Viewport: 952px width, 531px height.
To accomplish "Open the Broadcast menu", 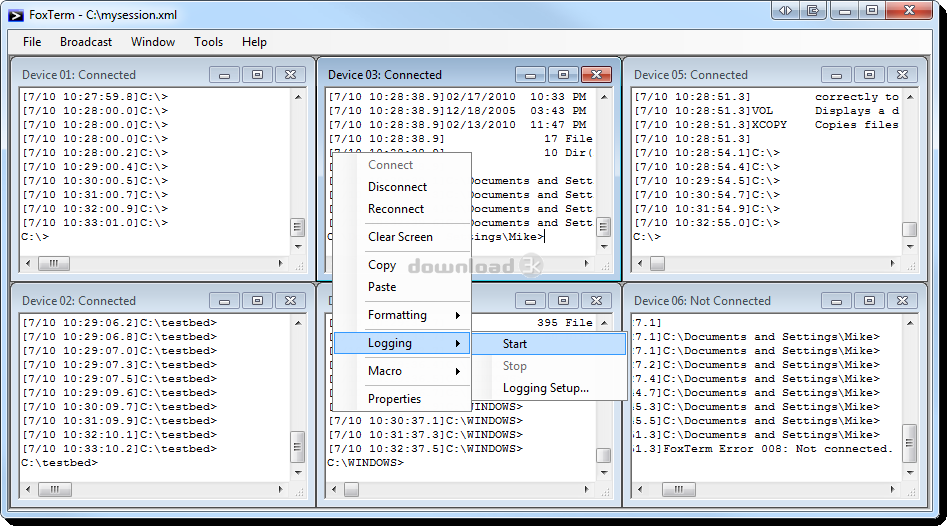I will (86, 42).
